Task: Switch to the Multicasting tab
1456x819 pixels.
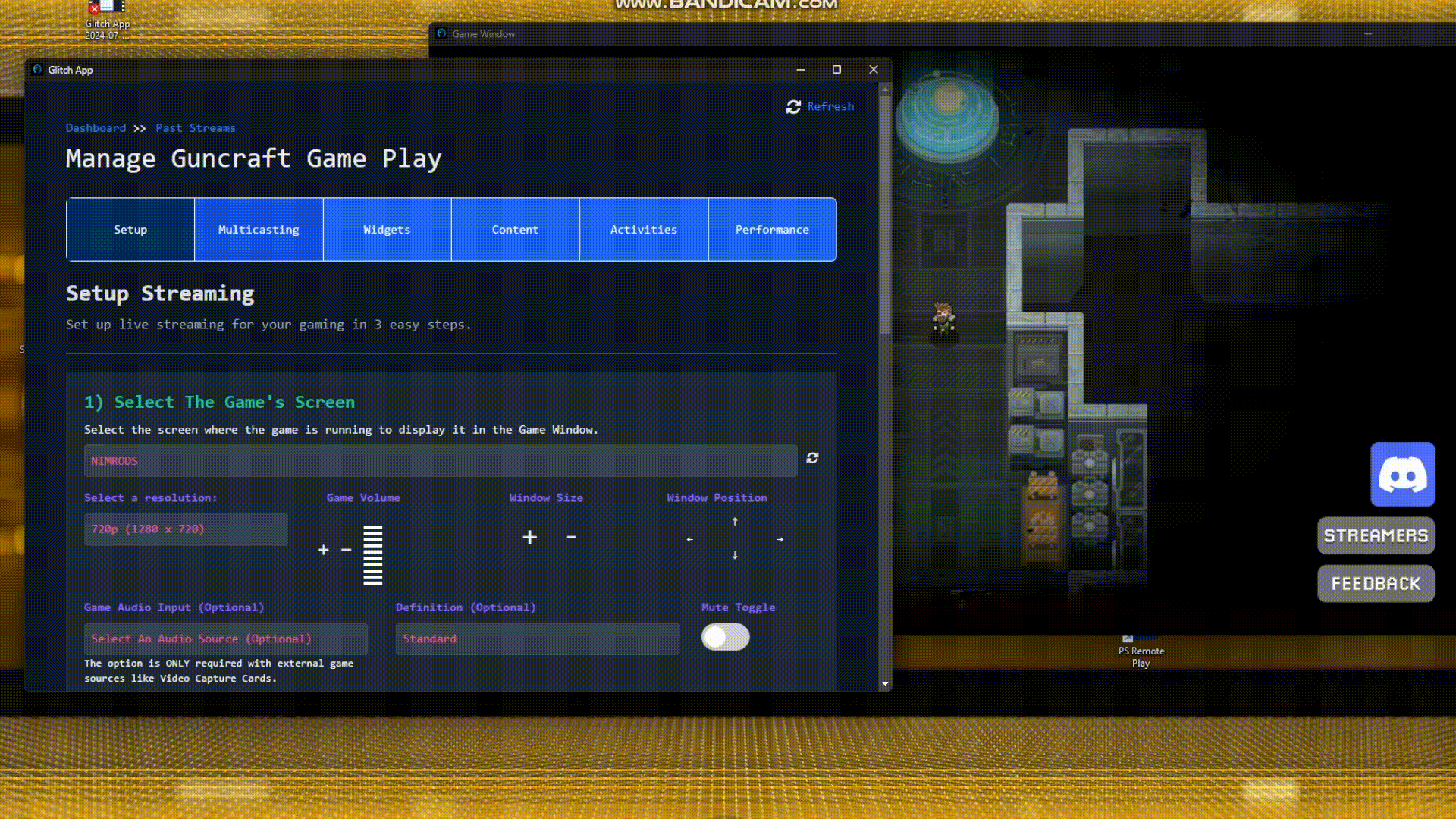Action: click(x=259, y=230)
